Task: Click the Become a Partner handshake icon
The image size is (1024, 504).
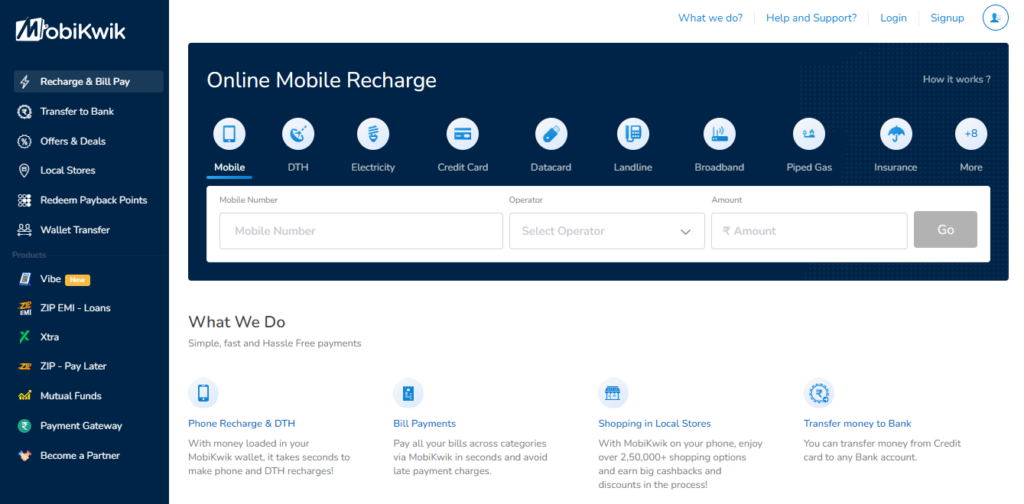Action: click(x=24, y=455)
